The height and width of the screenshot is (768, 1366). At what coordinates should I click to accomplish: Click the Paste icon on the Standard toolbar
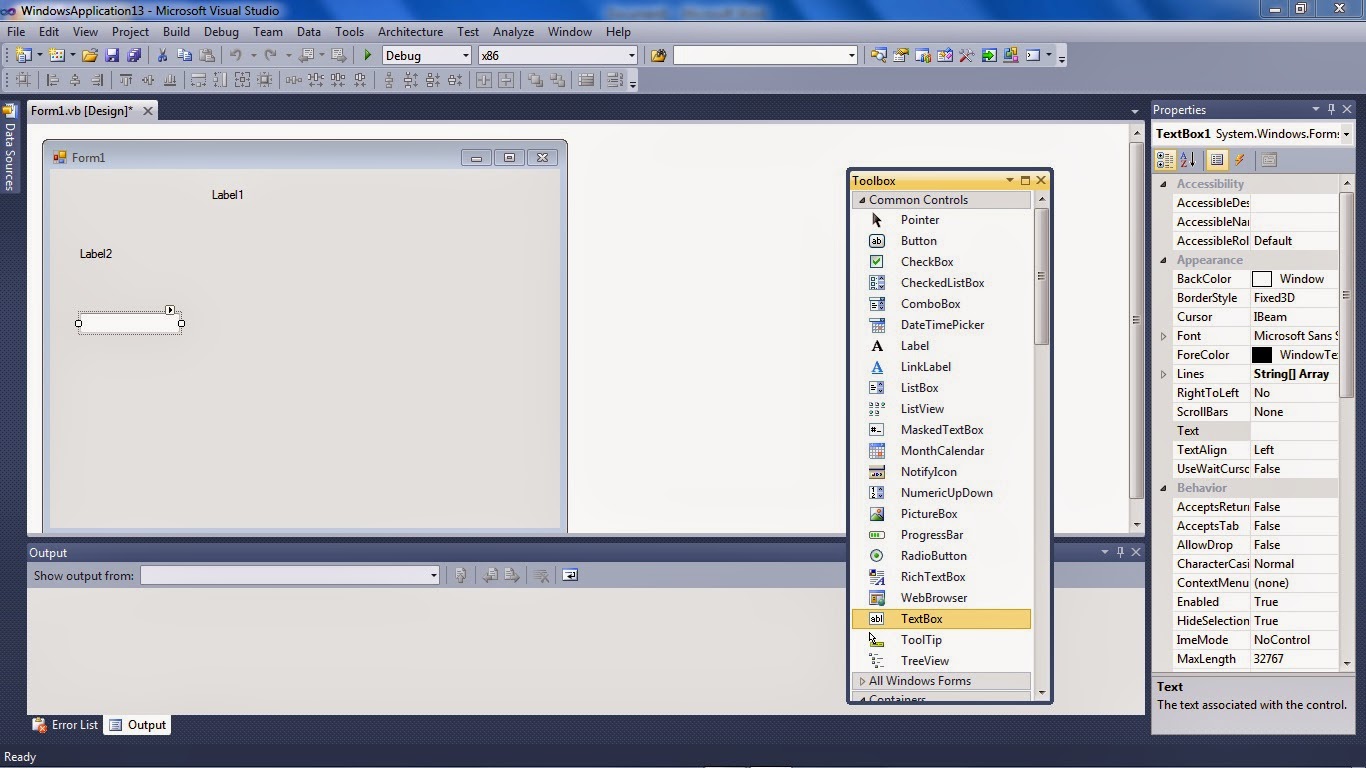(x=207, y=55)
